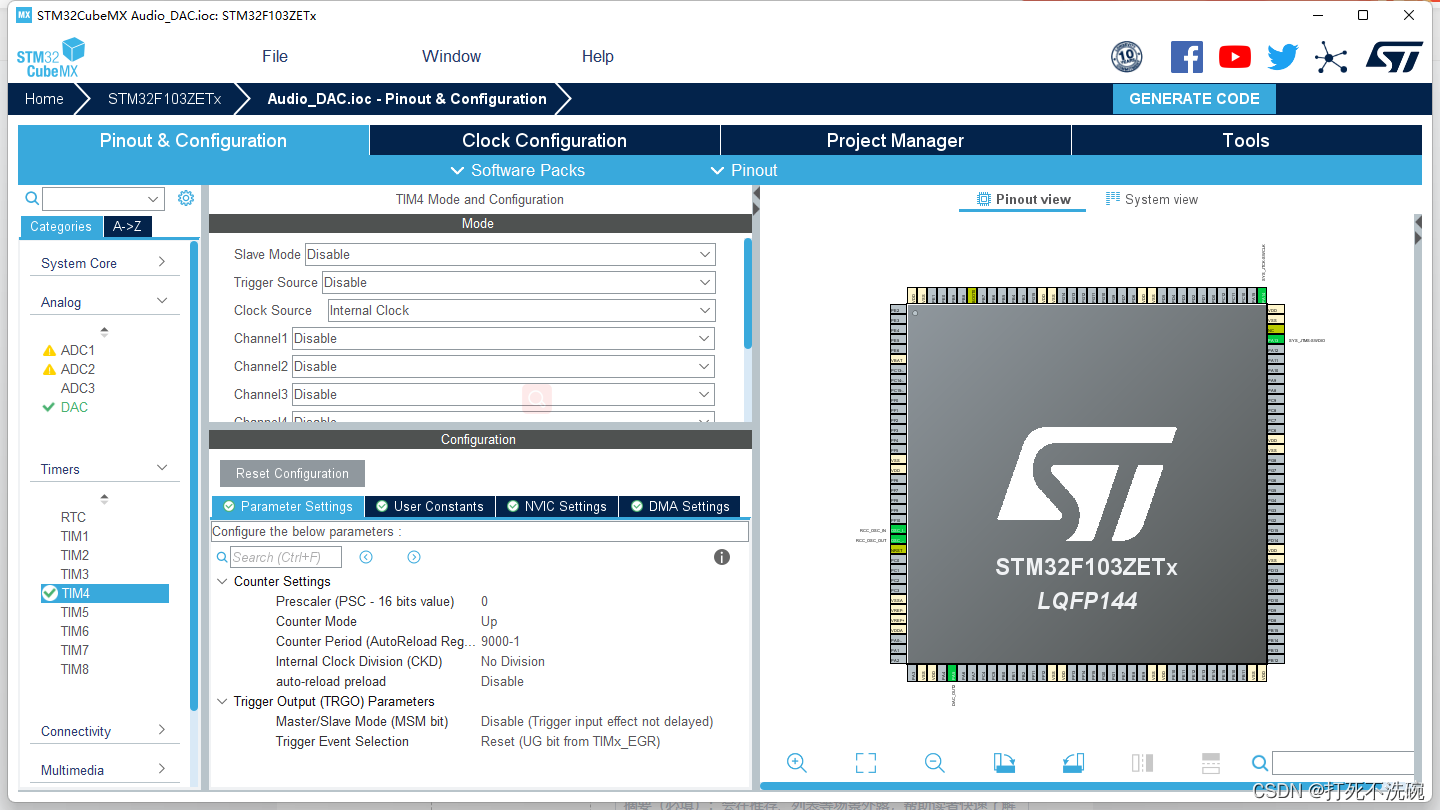The width and height of the screenshot is (1440, 810).
Task: Open the File menu
Action: 275,57
